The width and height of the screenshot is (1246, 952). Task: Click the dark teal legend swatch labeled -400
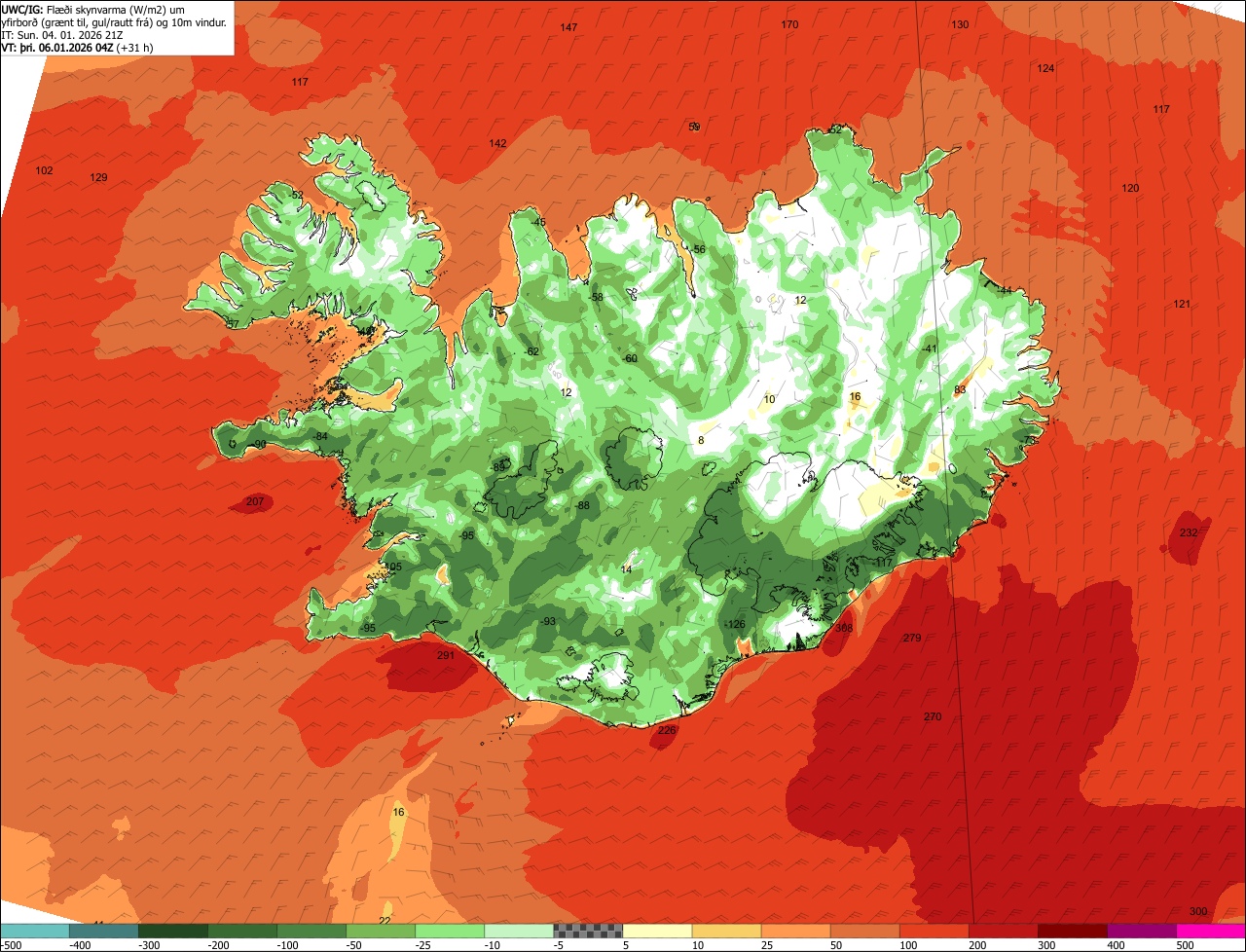tap(103, 930)
